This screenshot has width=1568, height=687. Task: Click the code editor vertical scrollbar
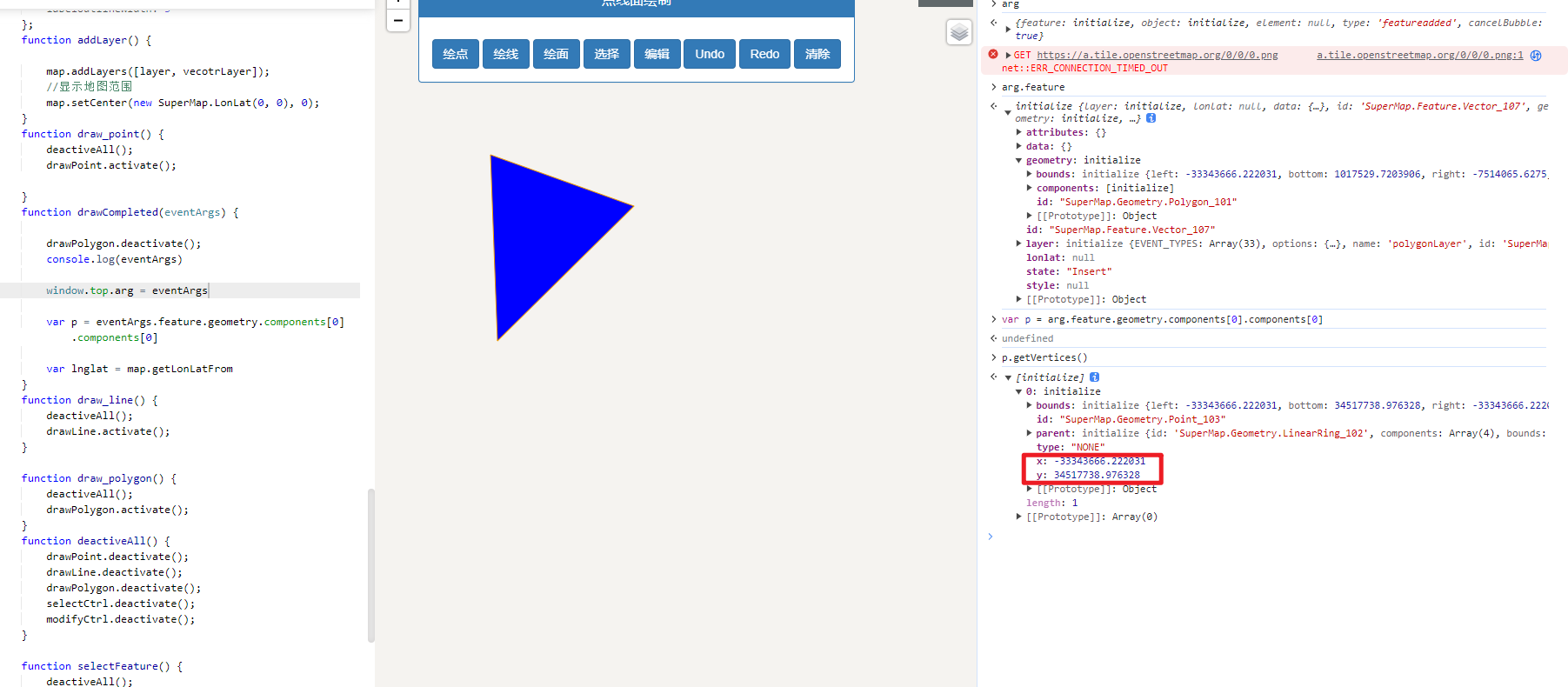pyautogui.click(x=371, y=565)
